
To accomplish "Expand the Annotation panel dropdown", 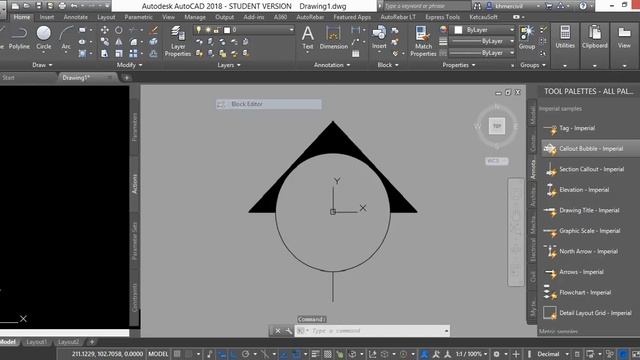I will (x=332, y=65).
